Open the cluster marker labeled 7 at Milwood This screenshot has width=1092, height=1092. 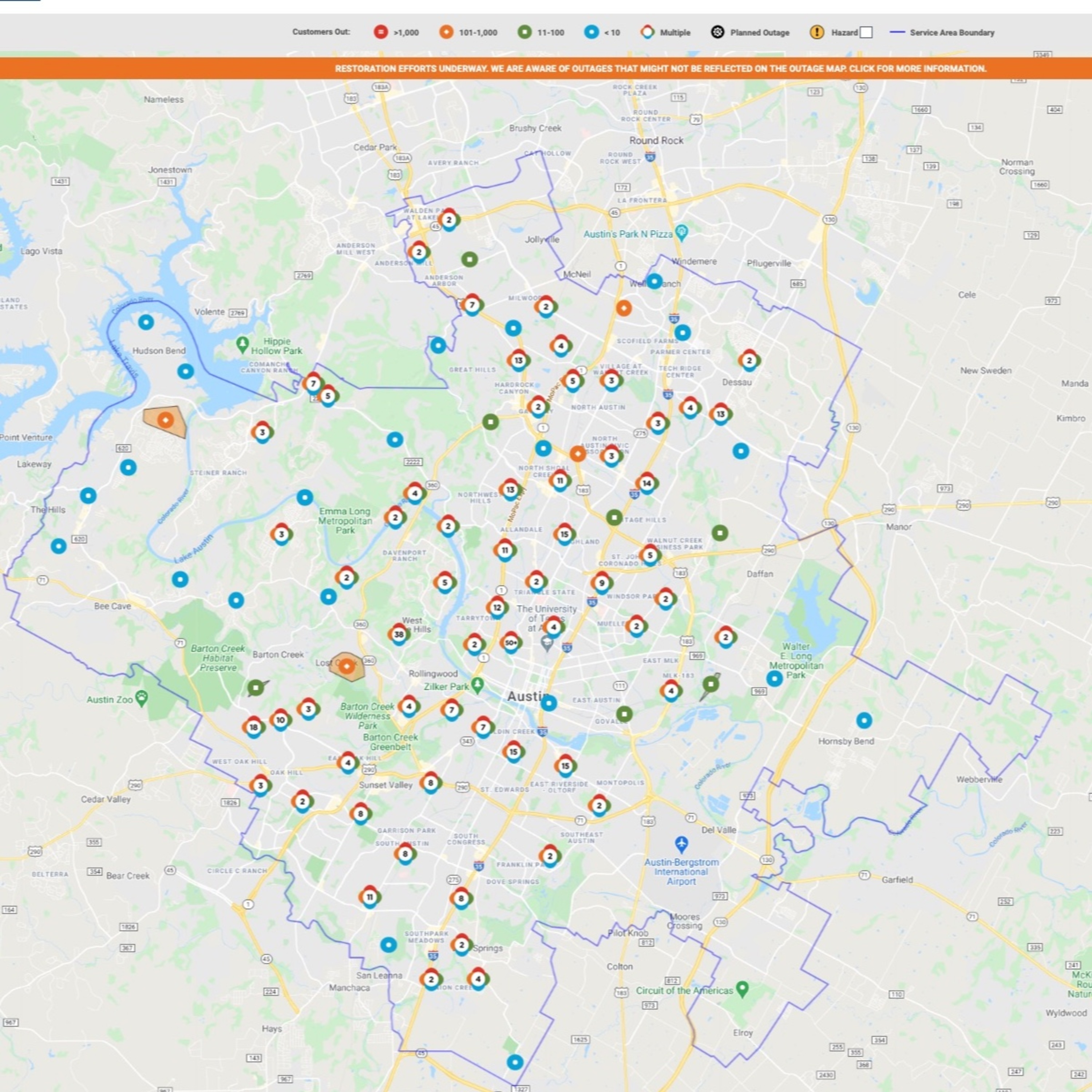coord(472,305)
